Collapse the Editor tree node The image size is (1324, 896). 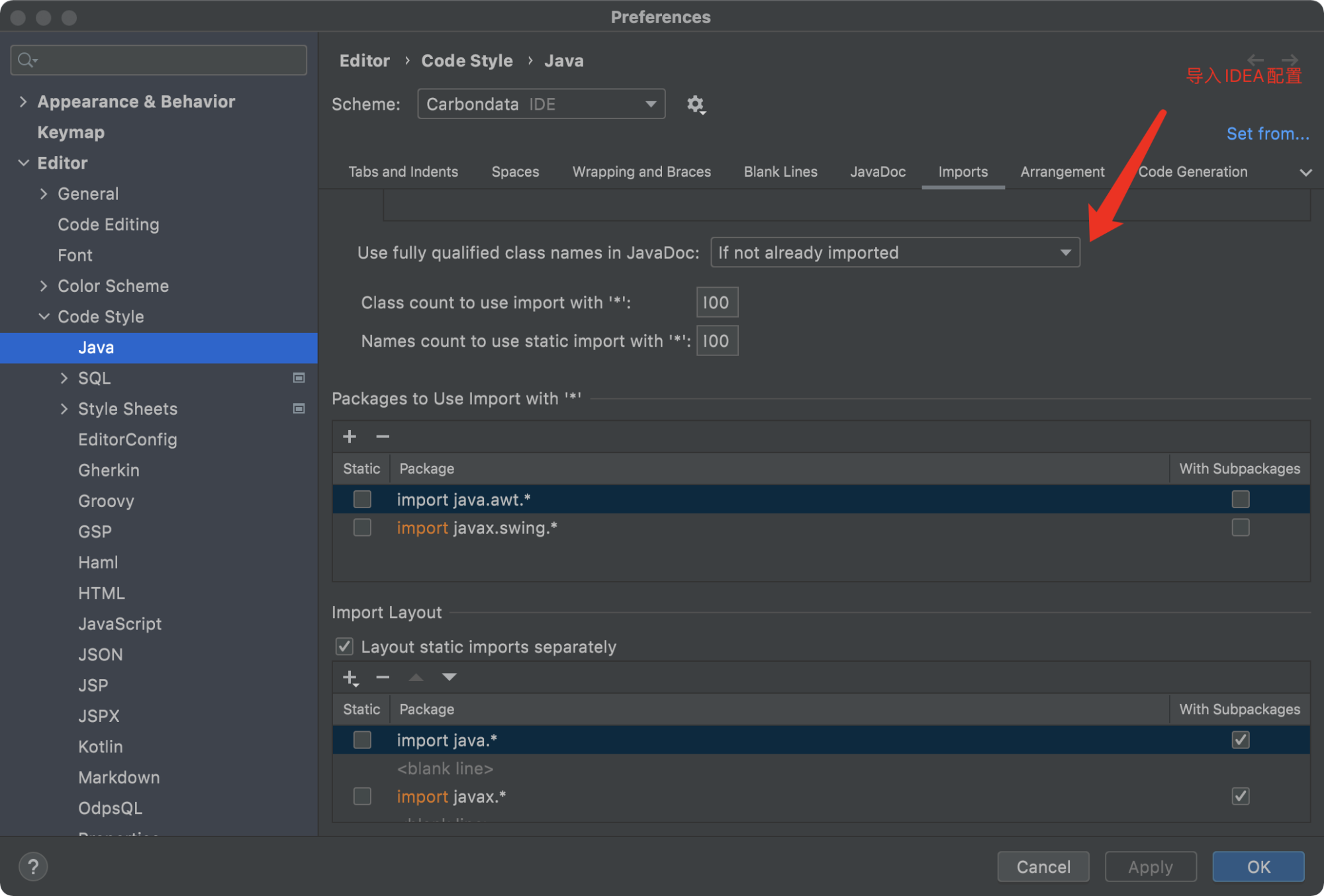(x=23, y=163)
